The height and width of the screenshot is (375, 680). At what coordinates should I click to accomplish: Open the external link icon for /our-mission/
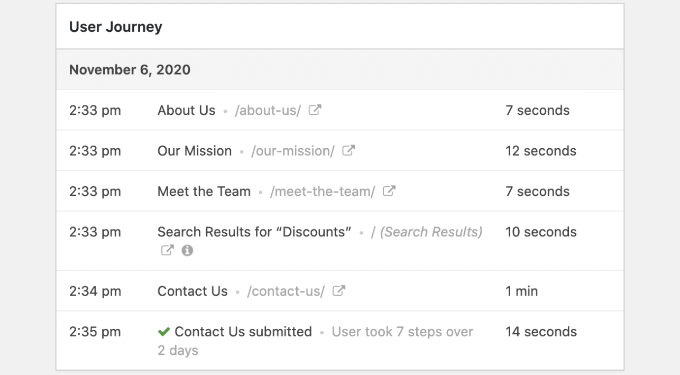(349, 150)
